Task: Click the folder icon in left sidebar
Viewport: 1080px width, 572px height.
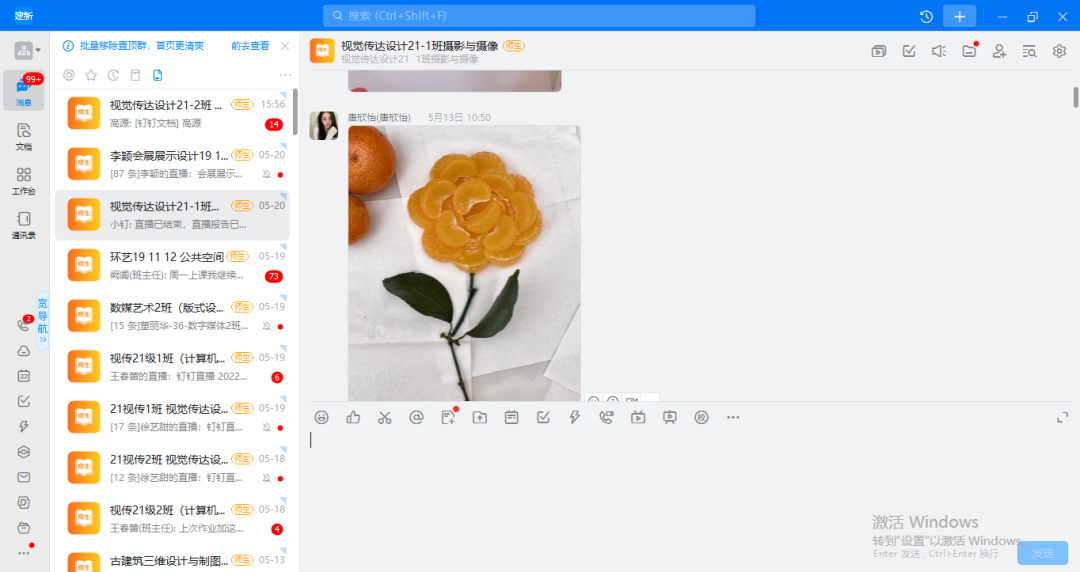Action: click(24, 528)
